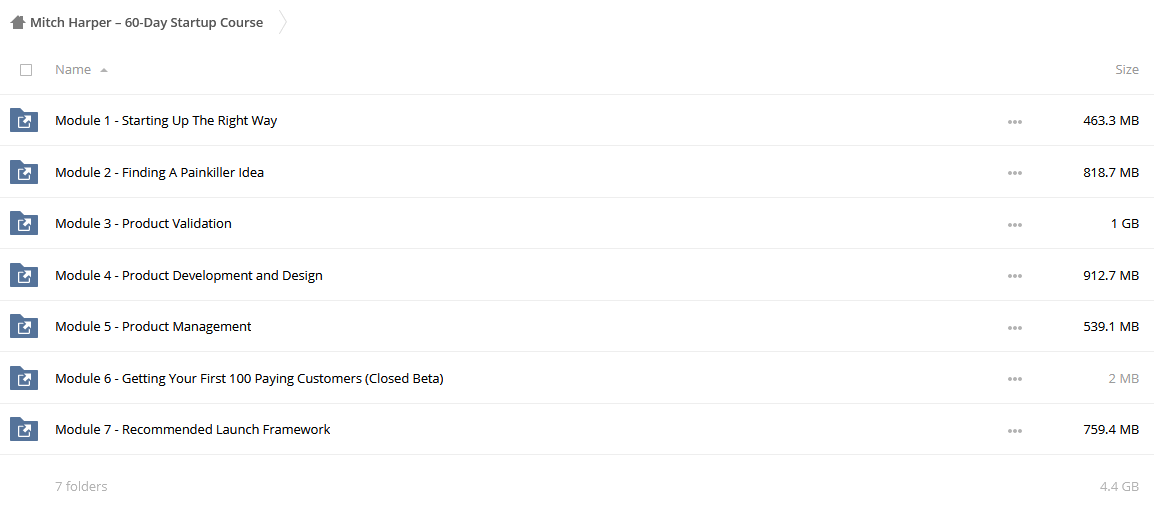Open Module 6 shared folder icon
This screenshot has height=509, width=1154.
tap(24, 378)
